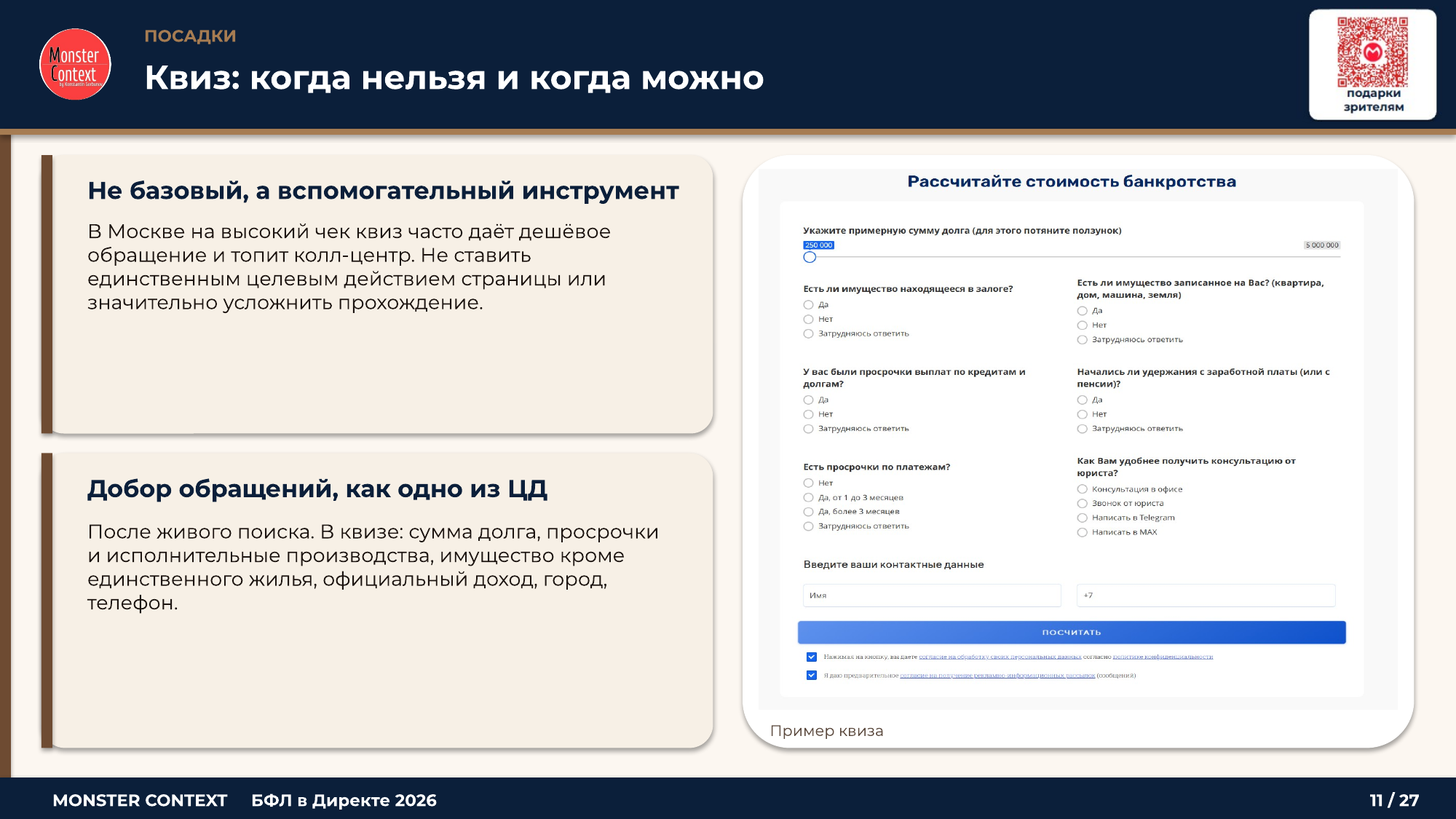Click the '+7' phone number field
This screenshot has height=819, width=1456.
[1206, 596]
